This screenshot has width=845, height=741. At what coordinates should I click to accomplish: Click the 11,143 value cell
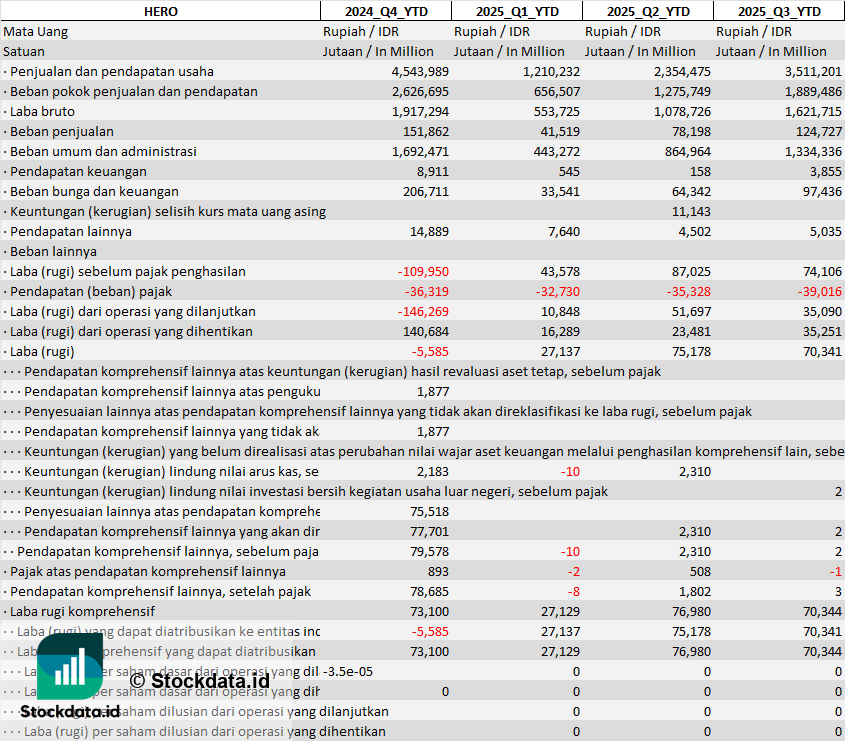point(691,211)
